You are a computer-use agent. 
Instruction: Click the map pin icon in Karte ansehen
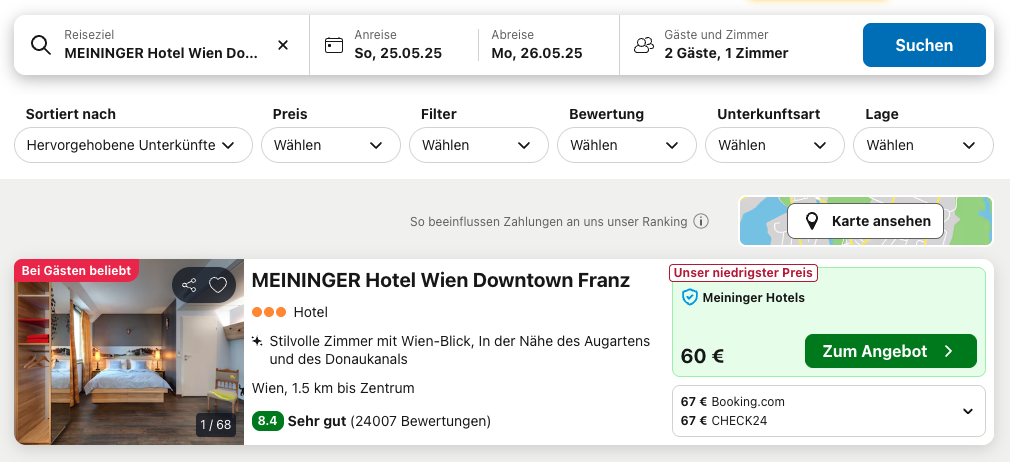(812, 221)
